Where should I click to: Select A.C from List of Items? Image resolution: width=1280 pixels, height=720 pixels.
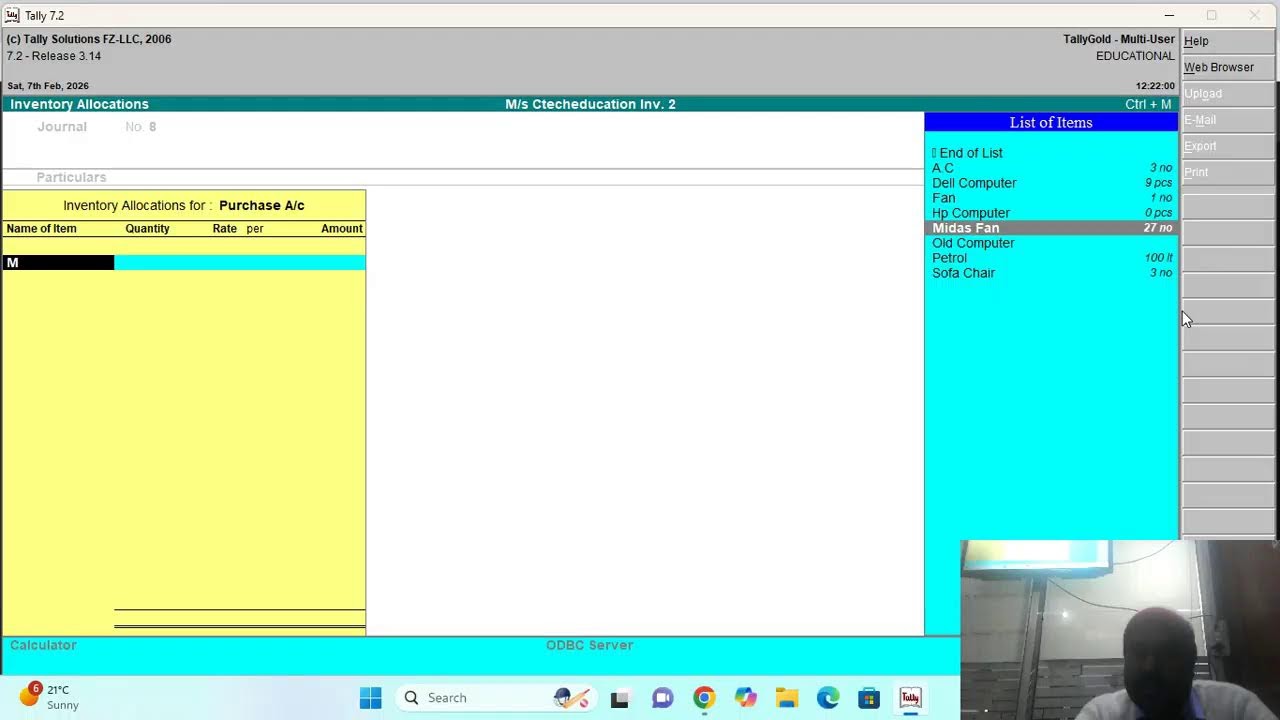1051,168
